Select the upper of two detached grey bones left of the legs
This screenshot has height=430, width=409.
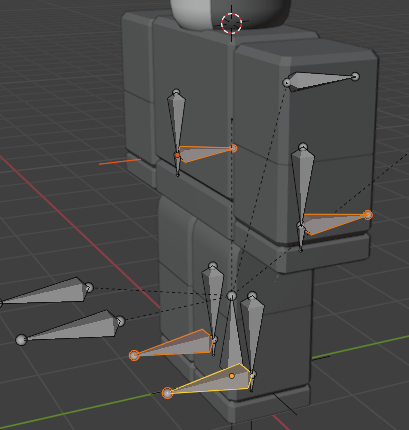tap(47, 292)
